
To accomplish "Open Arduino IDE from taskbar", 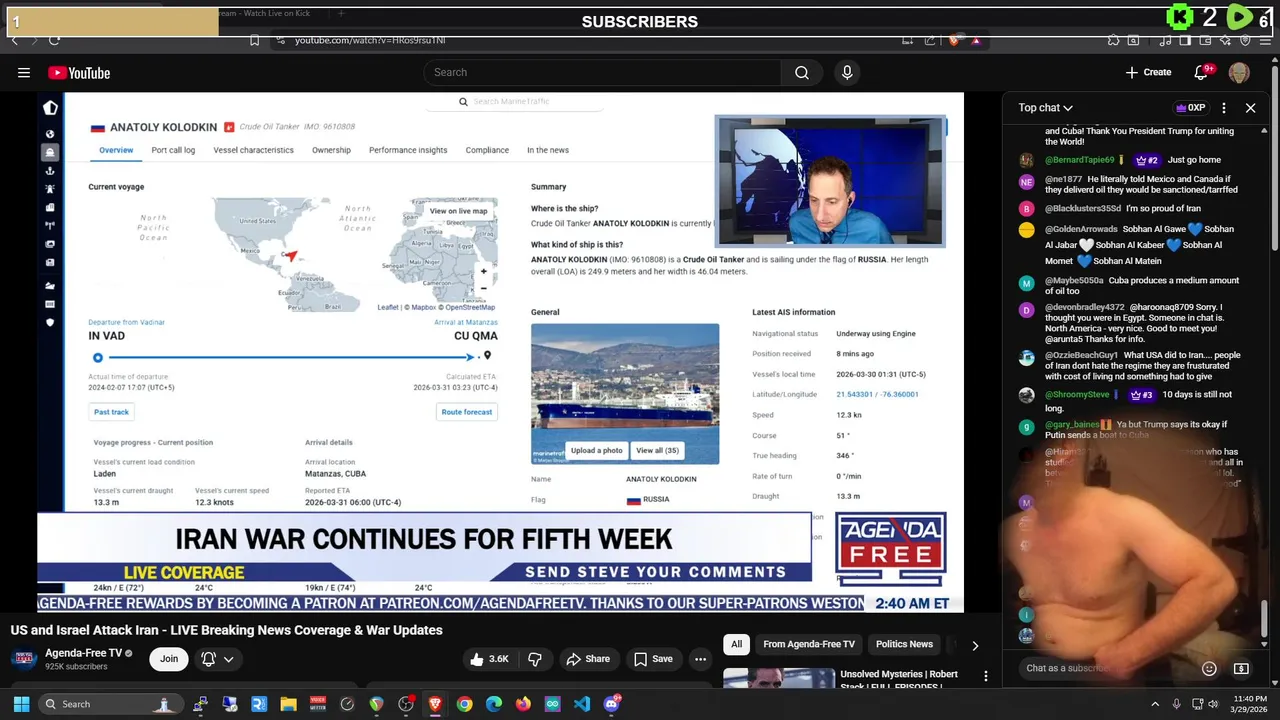I will (x=552, y=704).
